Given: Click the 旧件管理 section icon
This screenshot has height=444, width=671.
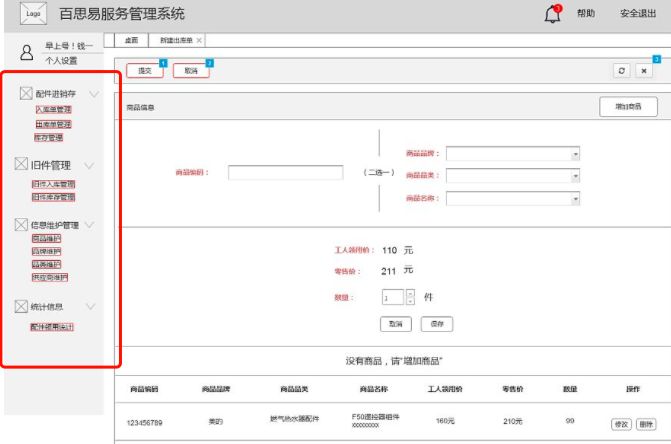Looking at the screenshot, I should tap(21, 164).
